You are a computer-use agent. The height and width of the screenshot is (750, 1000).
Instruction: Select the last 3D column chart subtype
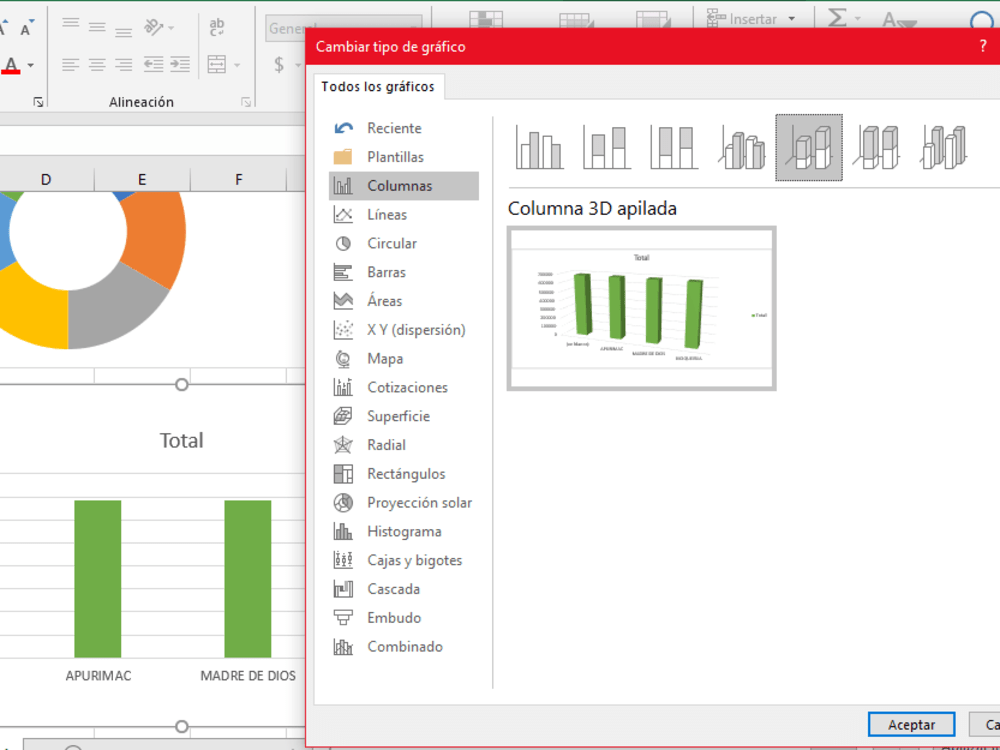(945, 148)
